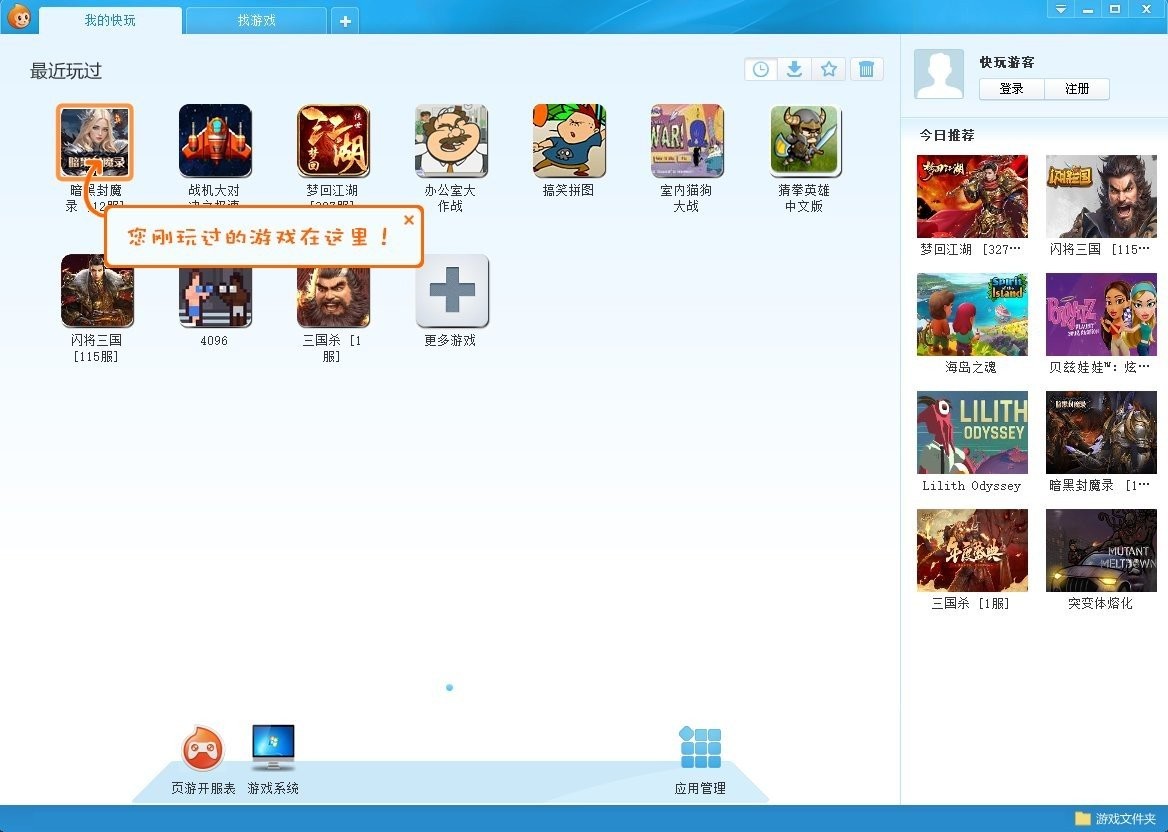Click the 海岛之魂 caption text
1168x832 pixels.
coord(971,367)
